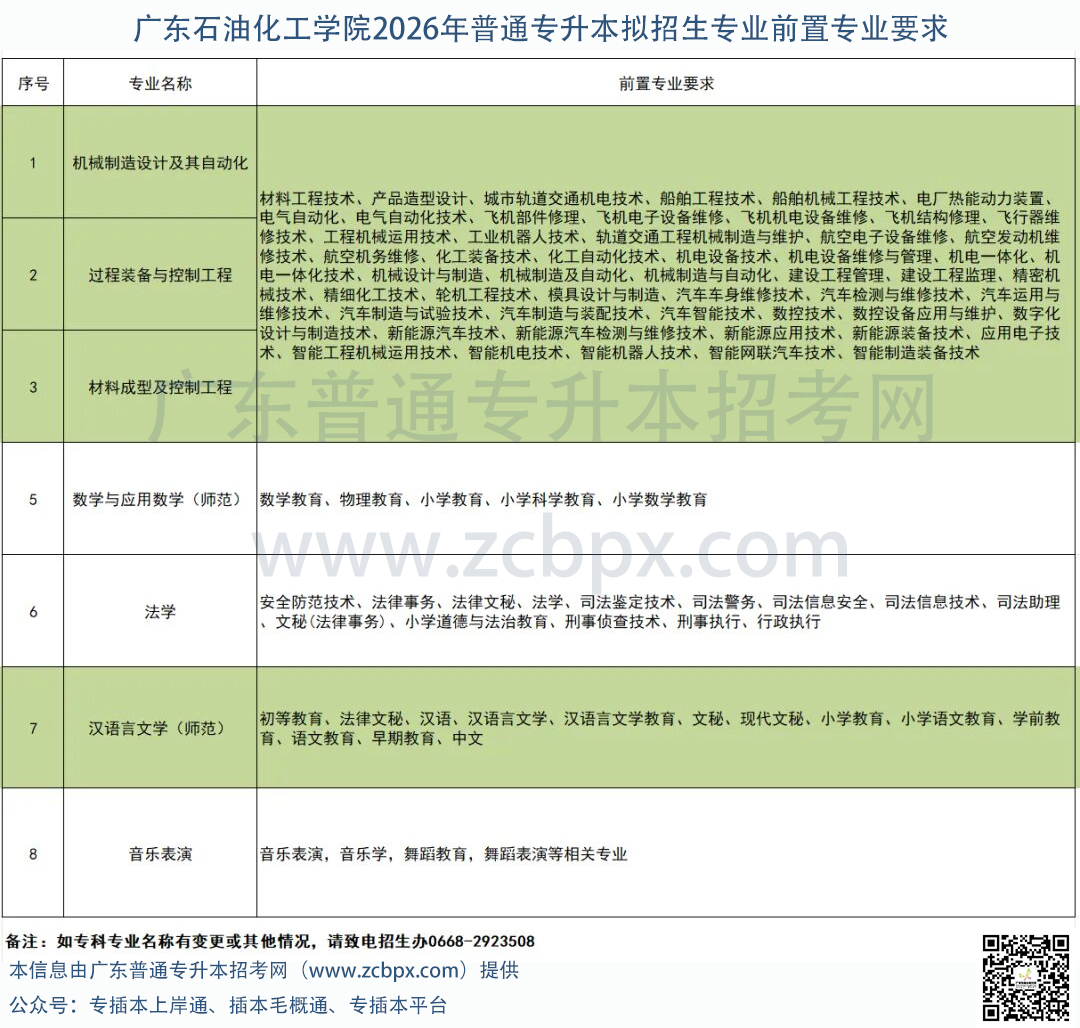
Task: Click the 法学 major name cell
Action: pyautogui.click(x=160, y=611)
